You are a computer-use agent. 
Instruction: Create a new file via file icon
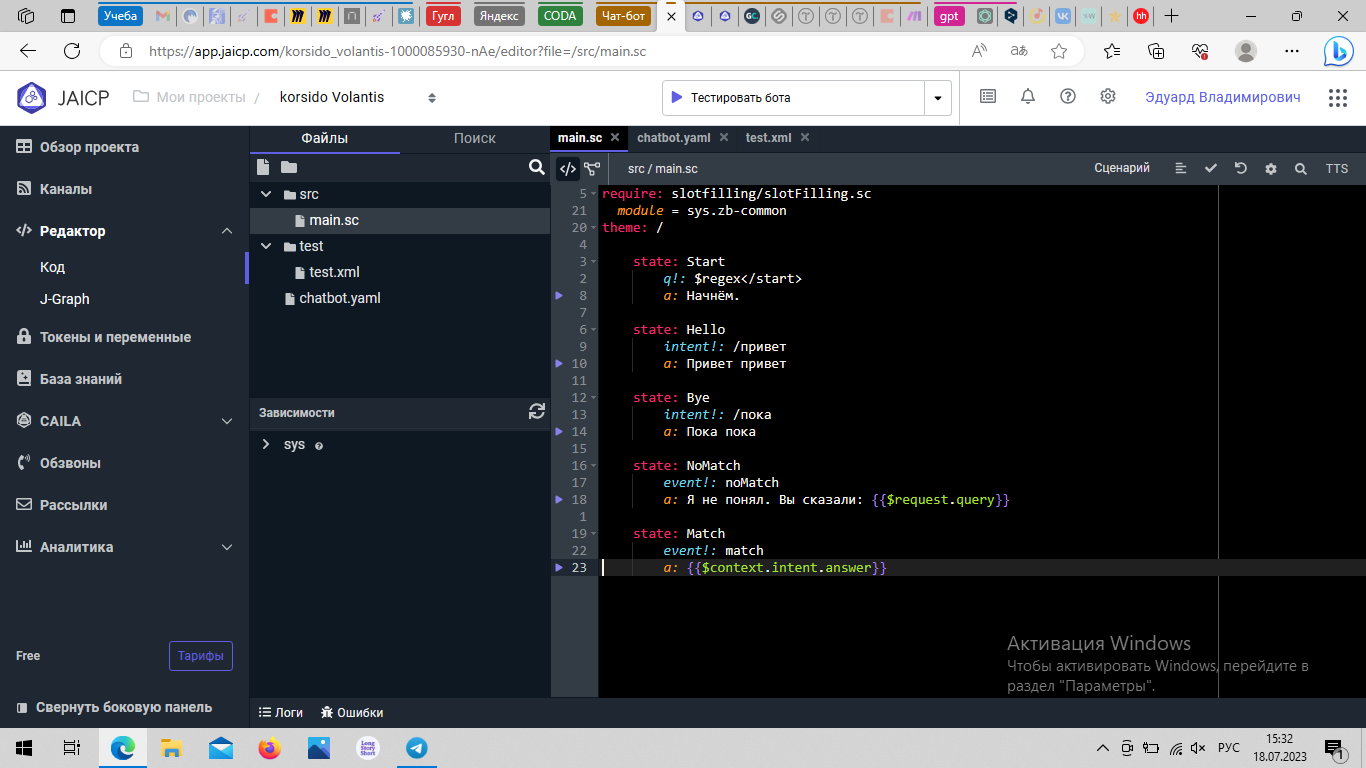point(263,167)
